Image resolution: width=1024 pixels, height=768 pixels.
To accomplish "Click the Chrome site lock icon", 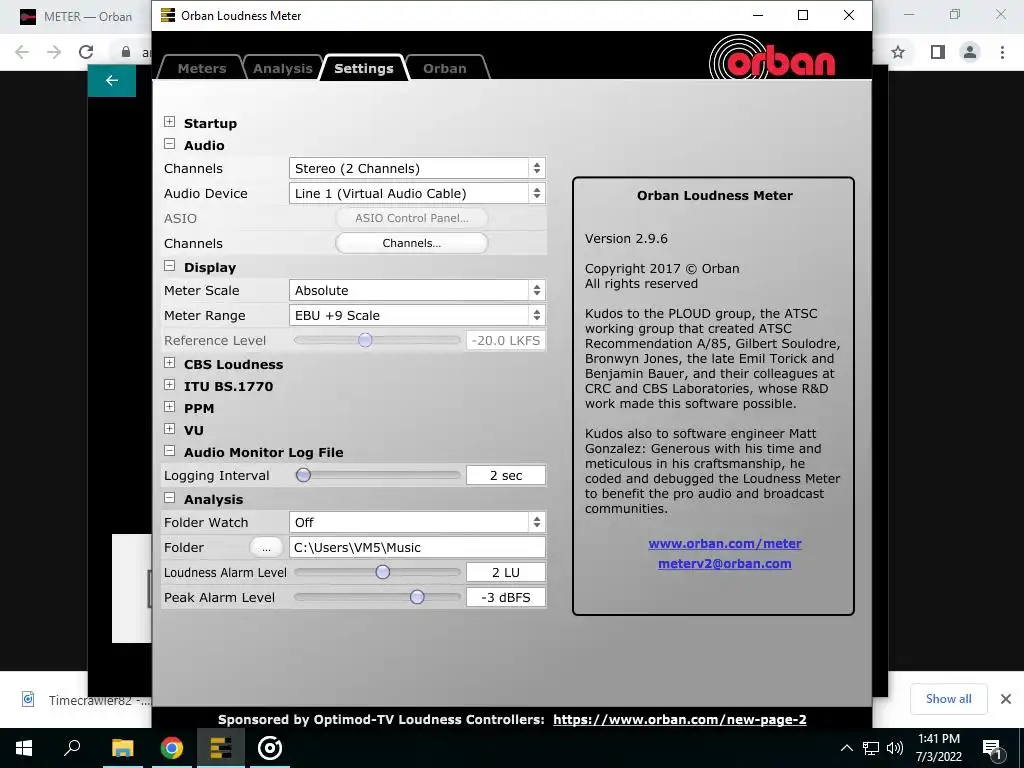I will point(126,52).
